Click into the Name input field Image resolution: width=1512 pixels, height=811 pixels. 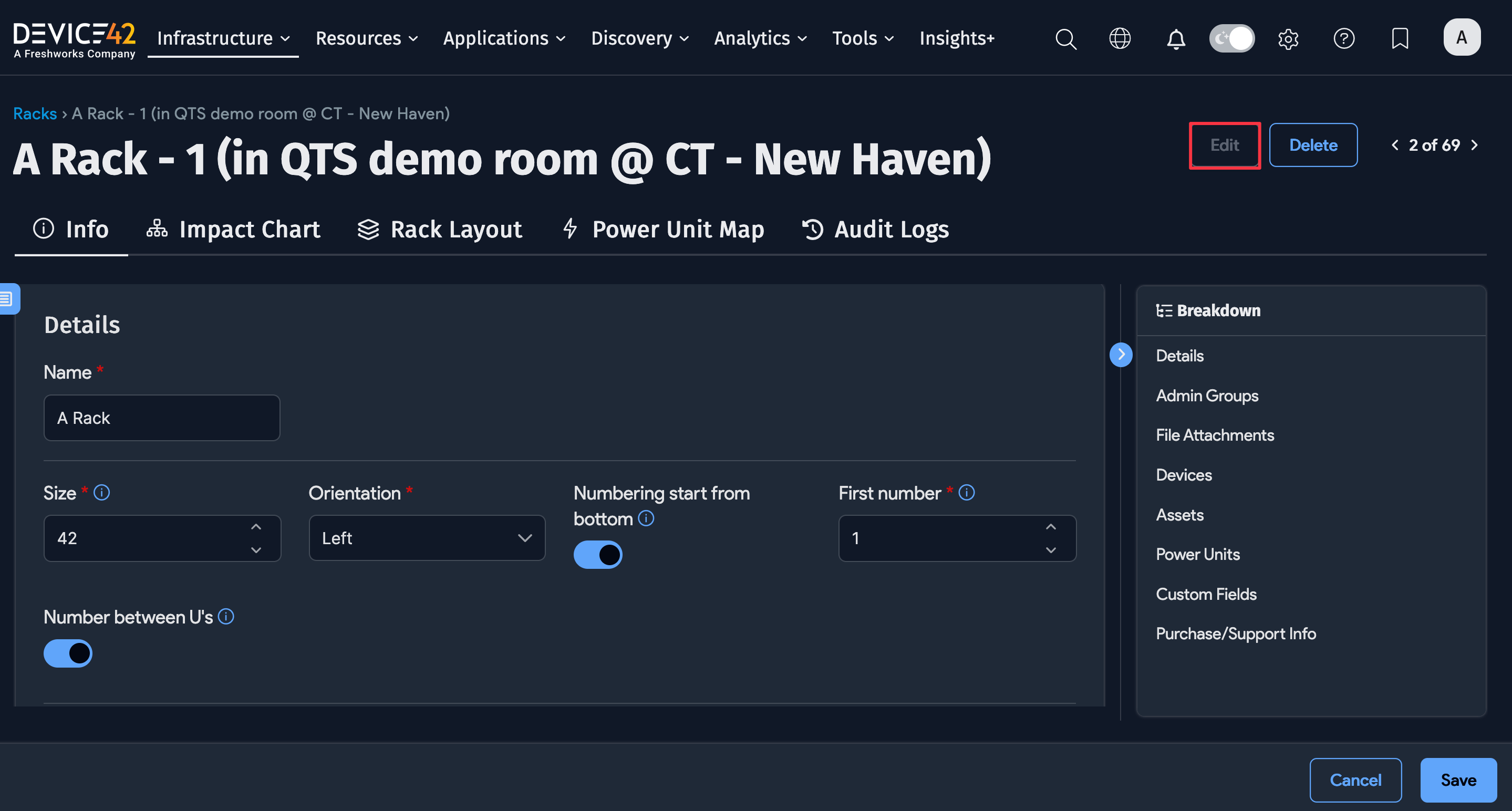(161, 418)
